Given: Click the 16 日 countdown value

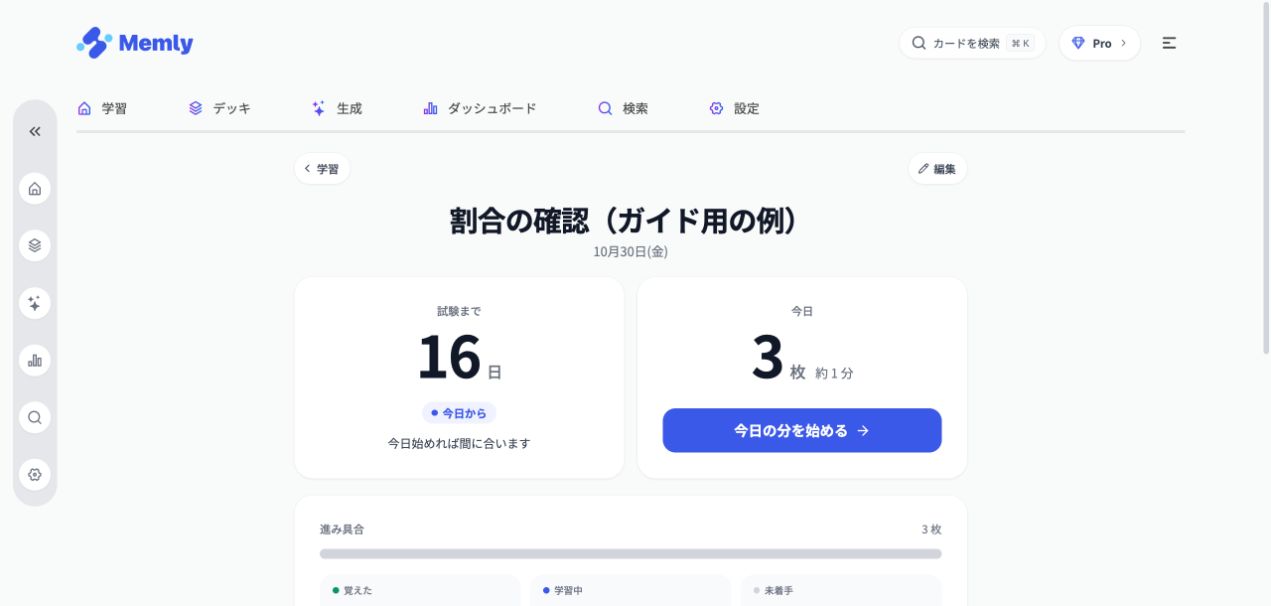Looking at the screenshot, I should click(459, 358).
